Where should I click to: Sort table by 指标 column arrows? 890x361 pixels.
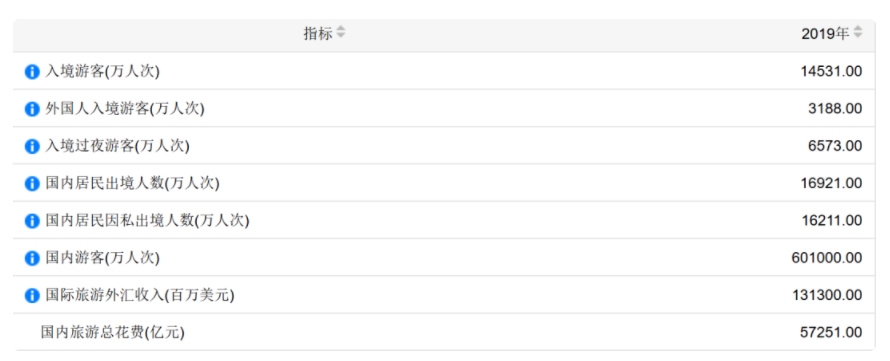(x=341, y=32)
